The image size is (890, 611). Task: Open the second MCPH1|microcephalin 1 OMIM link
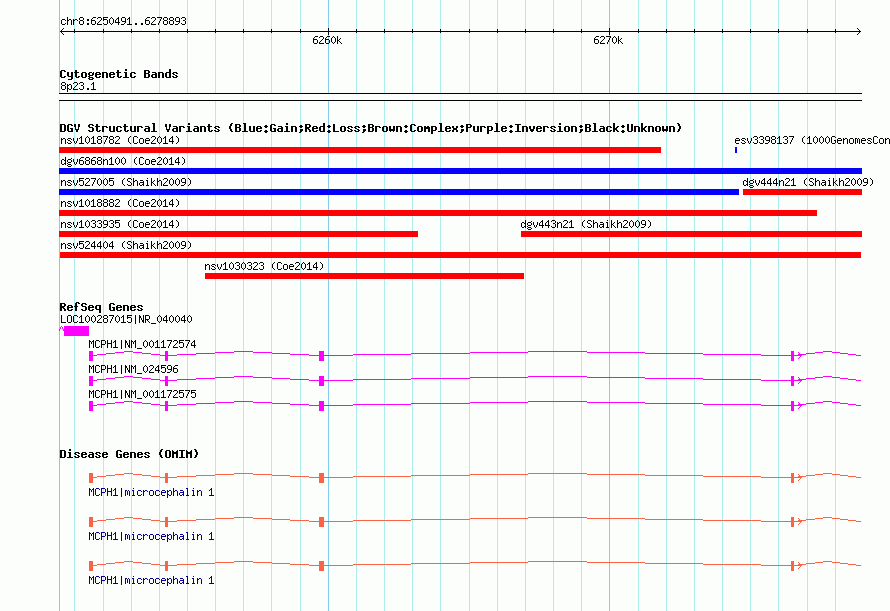(x=151, y=536)
